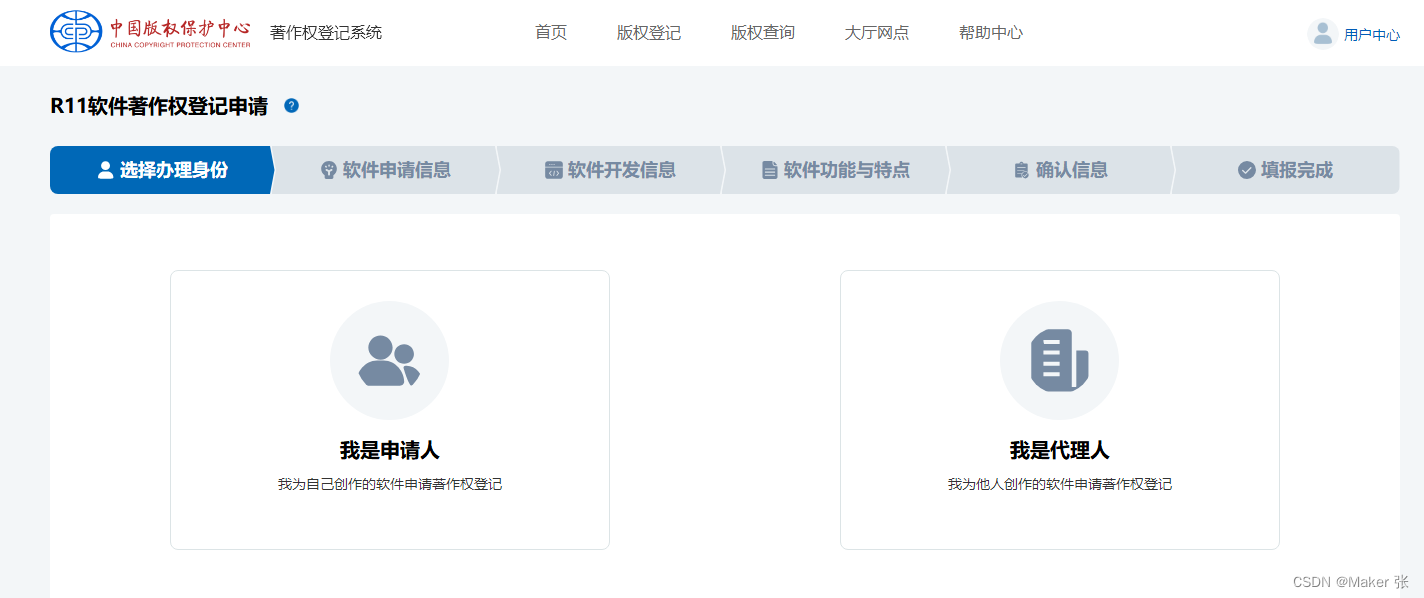
Task: Click the text 我为他人创作的软件申请著作权登记
Action: [1059, 485]
